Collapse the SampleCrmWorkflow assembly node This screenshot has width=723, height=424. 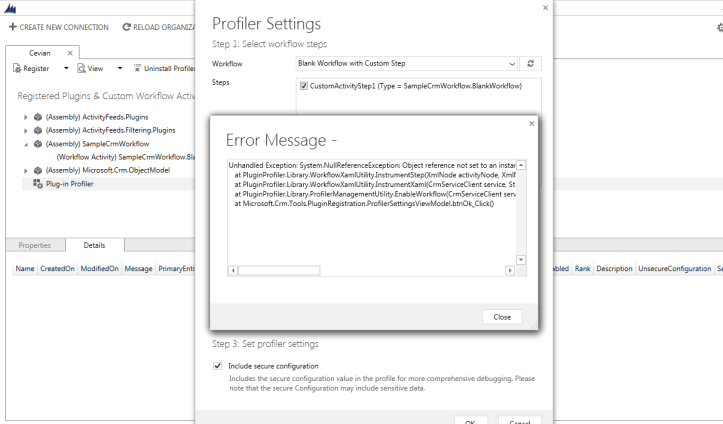click(x=27, y=144)
